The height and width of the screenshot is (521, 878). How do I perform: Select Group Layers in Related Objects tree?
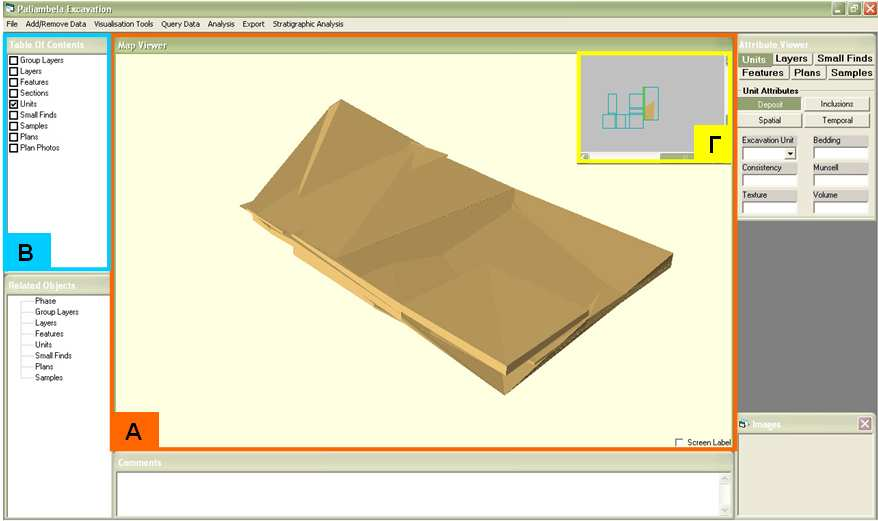[x=57, y=312]
